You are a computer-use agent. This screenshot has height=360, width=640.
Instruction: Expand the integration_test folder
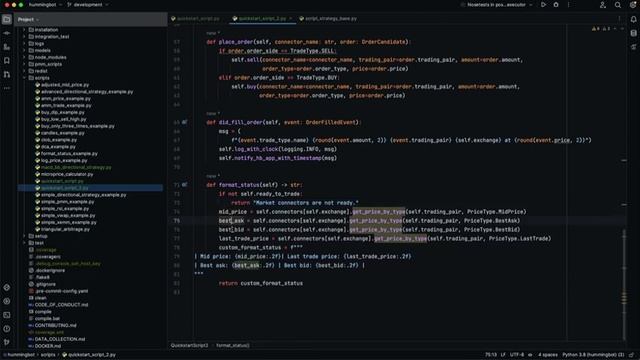click(24, 37)
